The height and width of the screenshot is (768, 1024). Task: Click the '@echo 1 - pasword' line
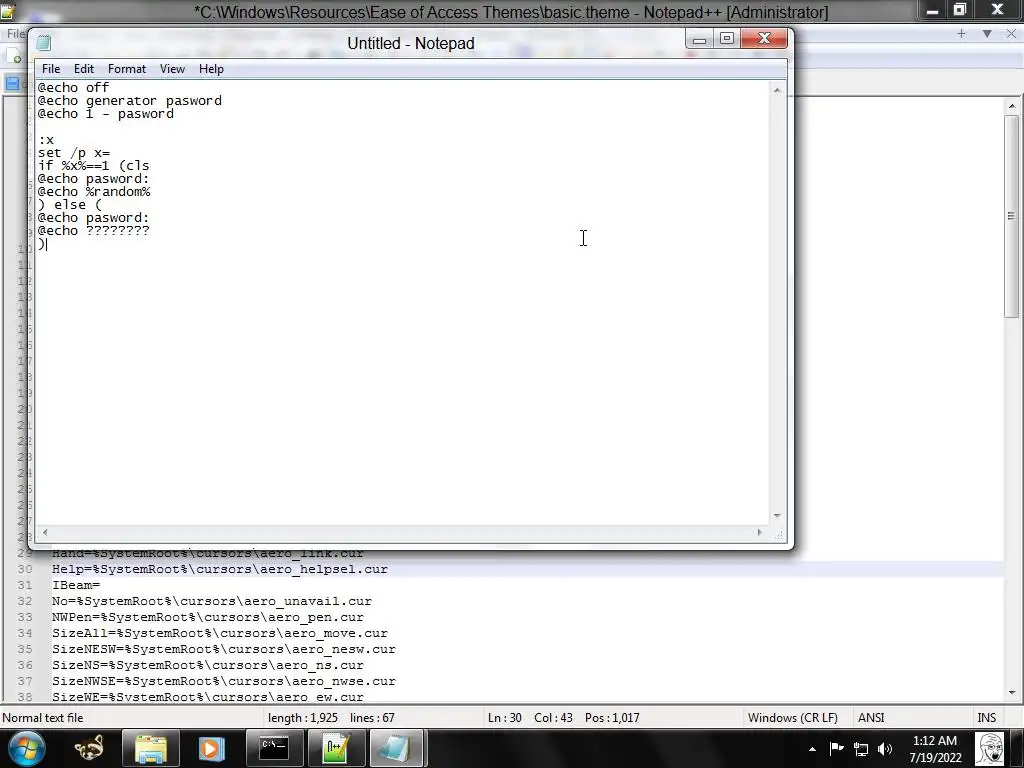coord(105,114)
